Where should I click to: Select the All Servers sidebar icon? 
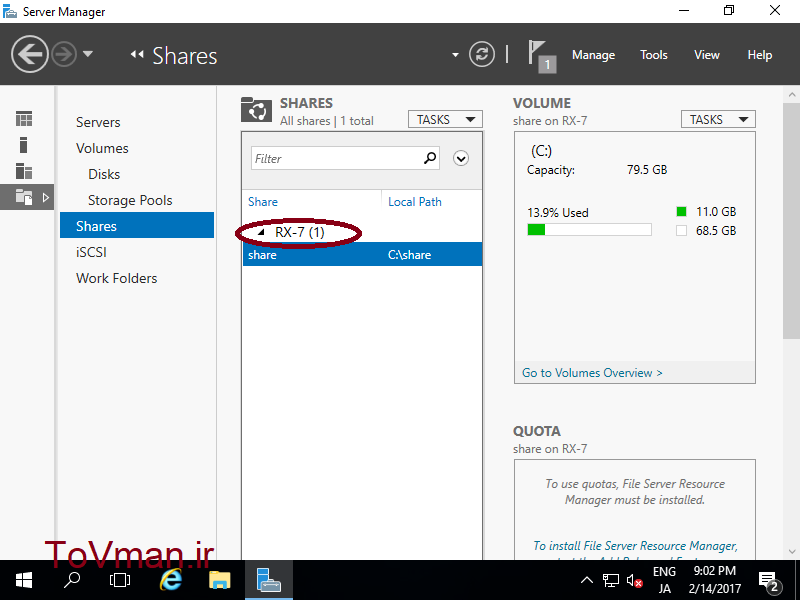(24, 171)
